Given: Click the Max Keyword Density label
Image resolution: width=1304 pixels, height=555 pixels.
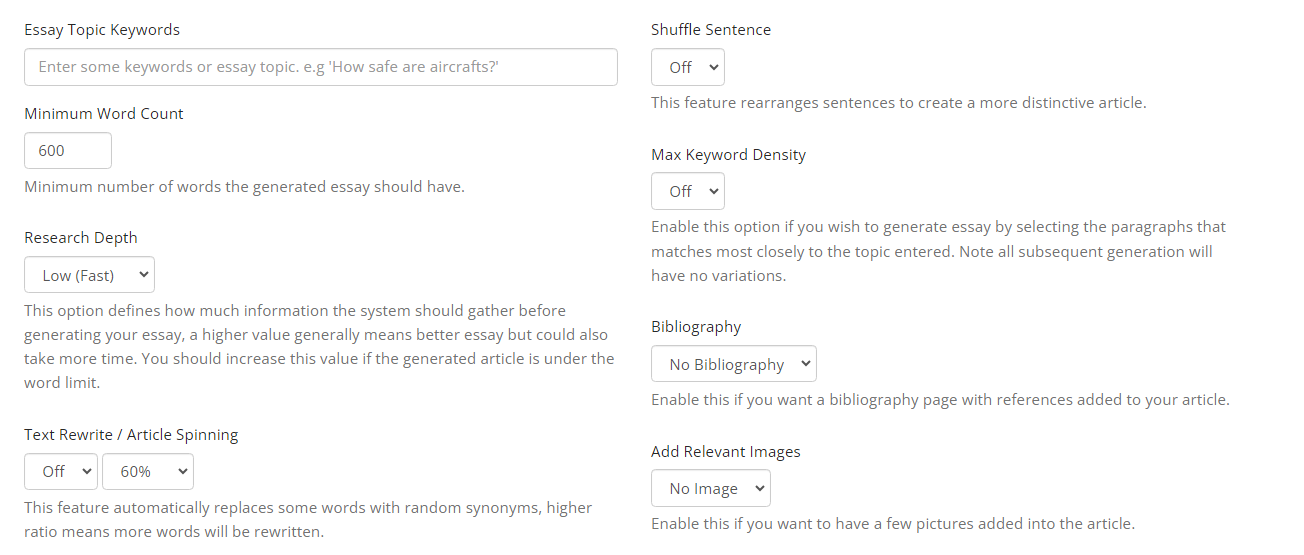Looking at the screenshot, I should [728, 155].
